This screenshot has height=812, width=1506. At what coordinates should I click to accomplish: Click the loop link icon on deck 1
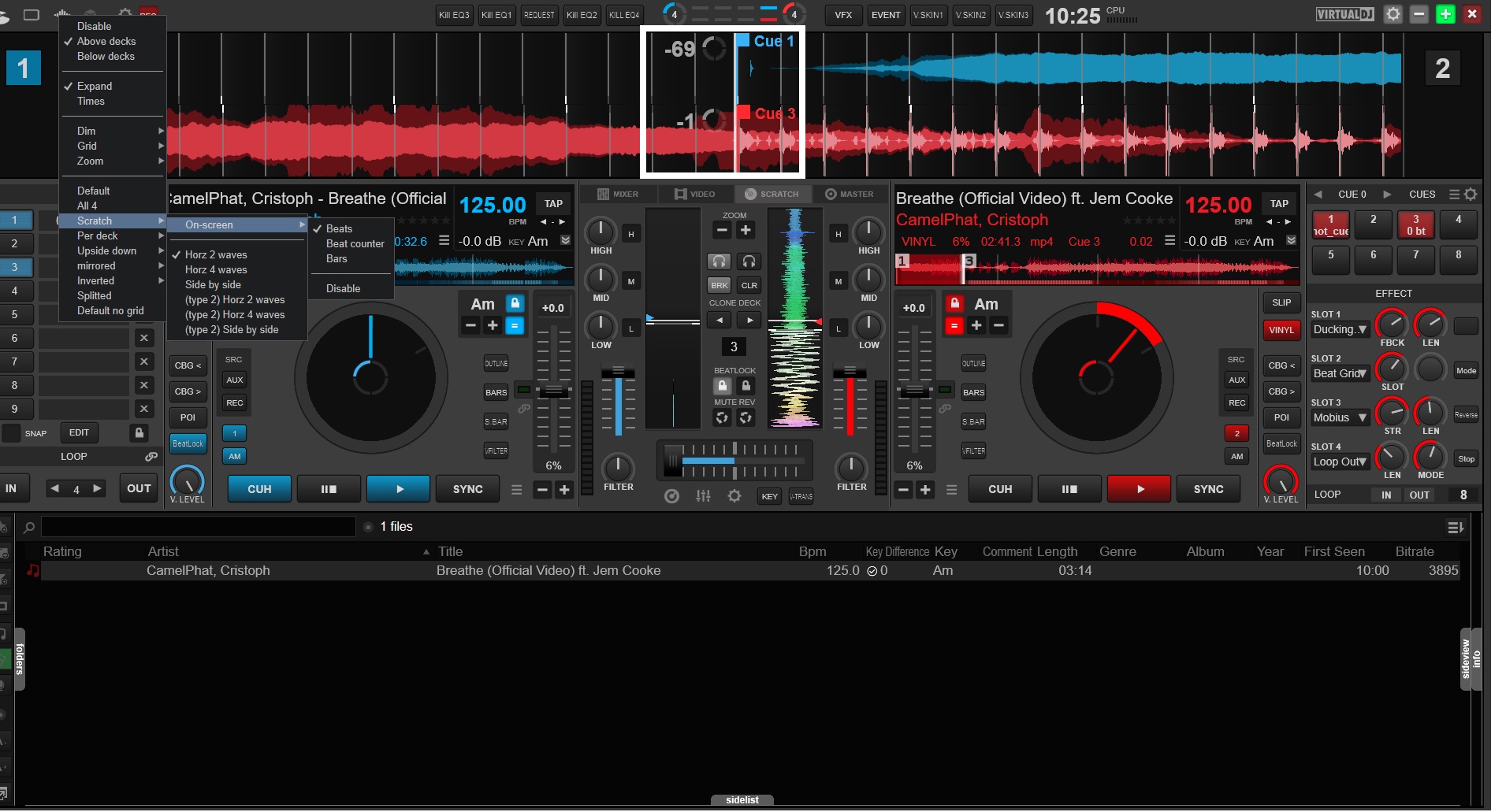coord(151,456)
